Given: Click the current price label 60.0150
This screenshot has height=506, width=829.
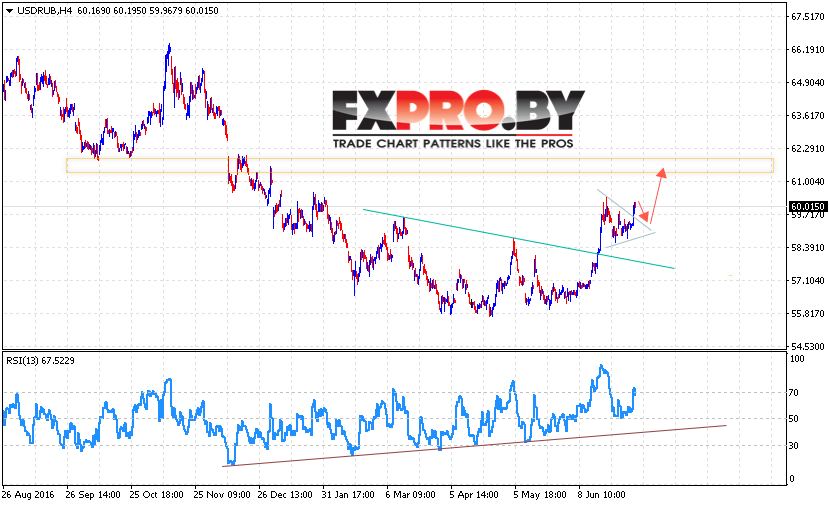Looking at the screenshot, I should point(807,207).
